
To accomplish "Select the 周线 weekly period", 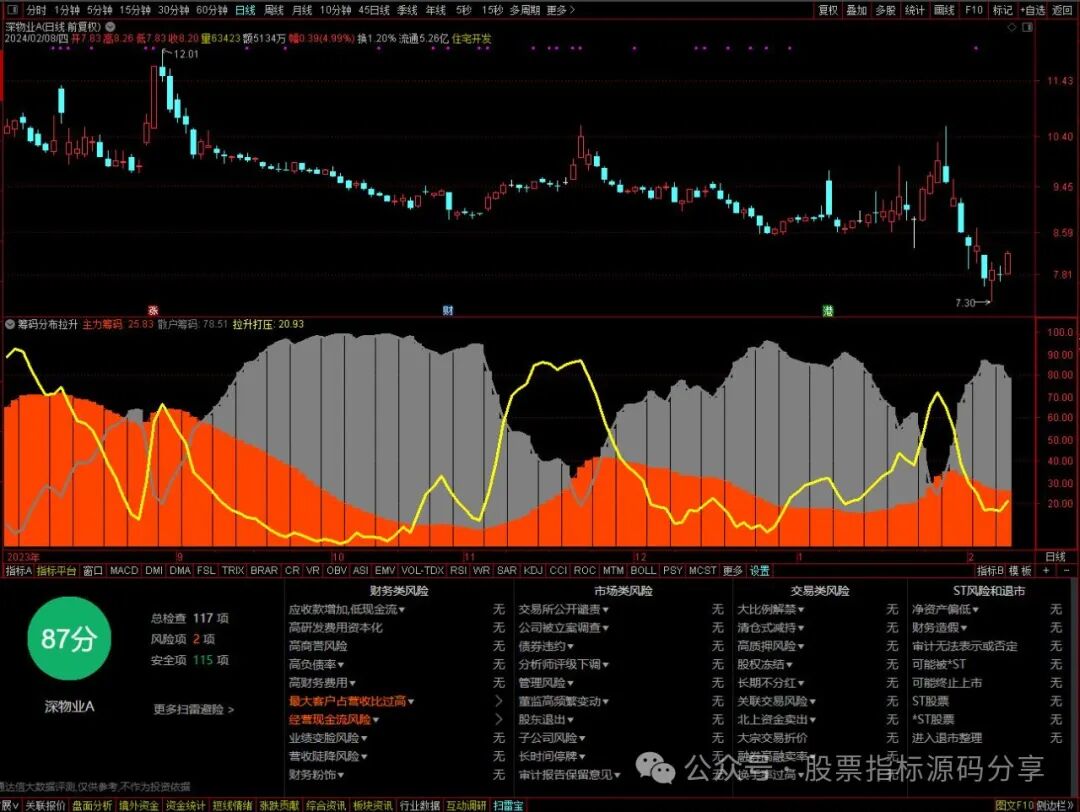I will pyautogui.click(x=273, y=10).
